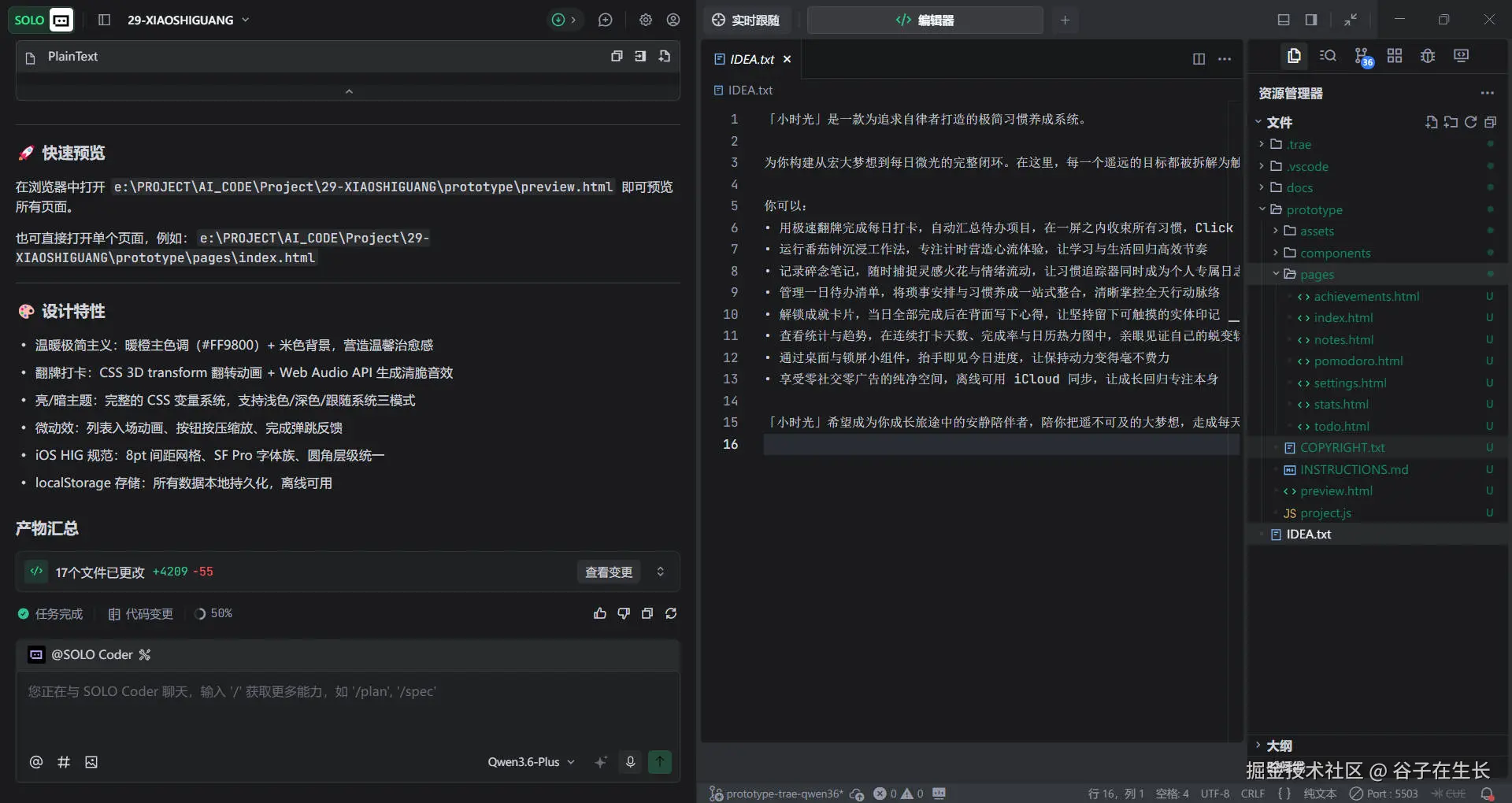Give thumbs down to the response
This screenshot has height=803, width=1512.
coord(624,613)
